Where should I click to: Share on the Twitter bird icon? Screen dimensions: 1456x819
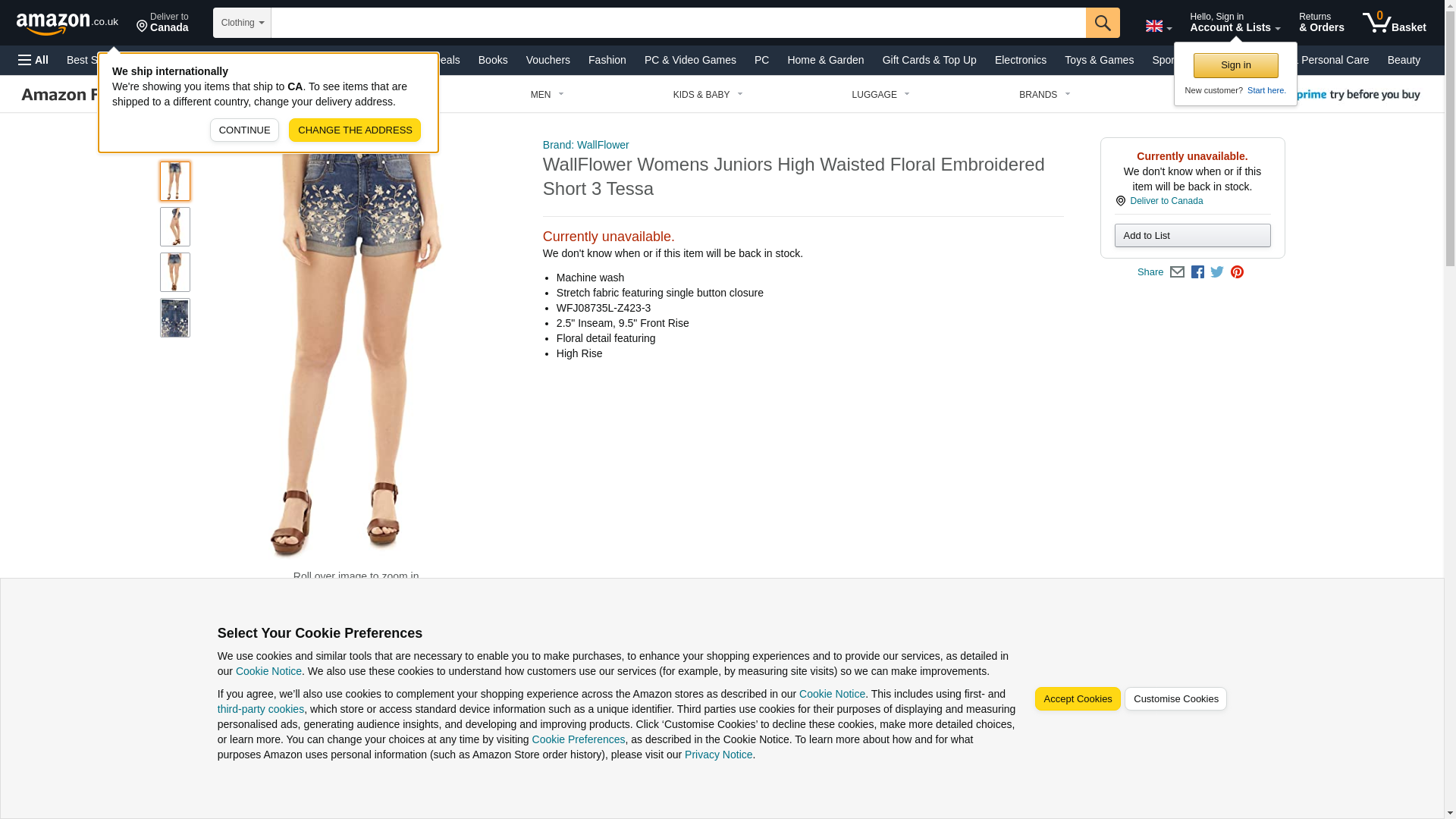[1217, 272]
